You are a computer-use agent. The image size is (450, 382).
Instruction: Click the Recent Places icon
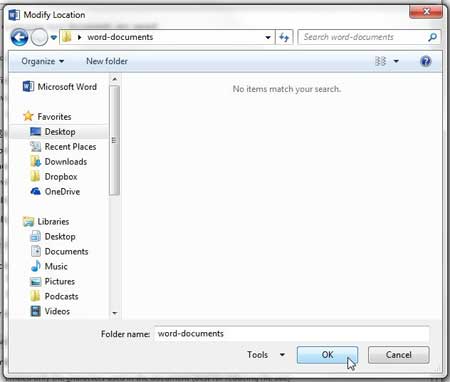pos(36,147)
